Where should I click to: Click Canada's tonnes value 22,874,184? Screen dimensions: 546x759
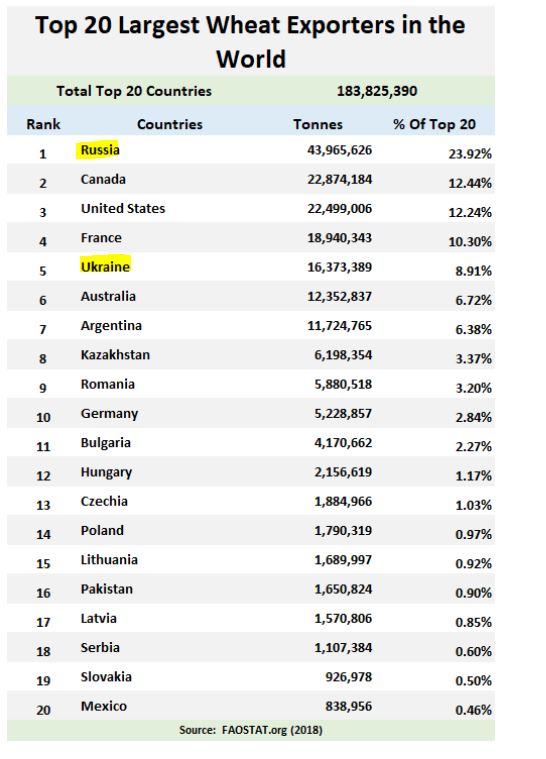tap(339, 180)
